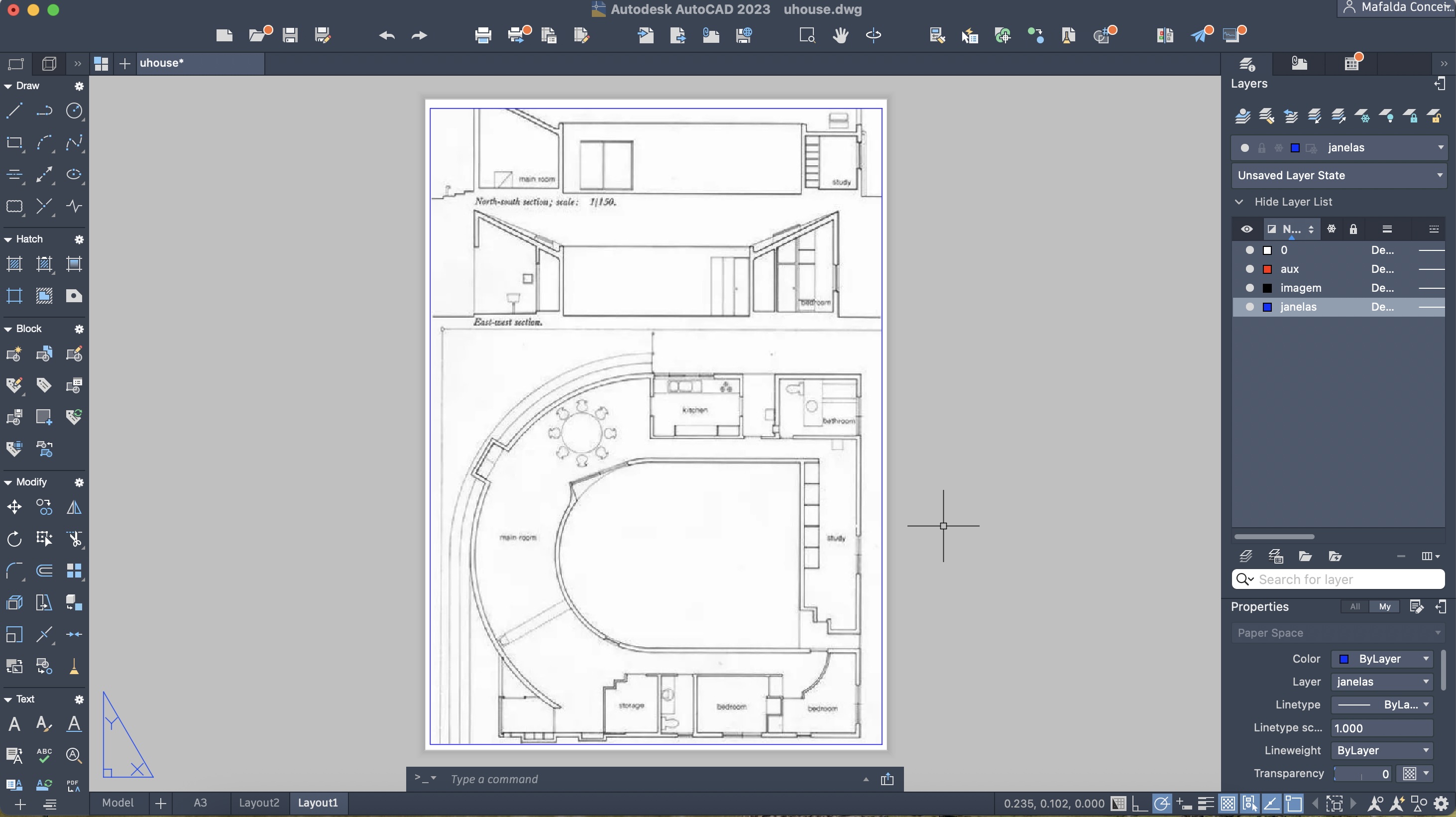Click the Hatch tool icon
The width and height of the screenshot is (1456, 817).
(x=14, y=264)
